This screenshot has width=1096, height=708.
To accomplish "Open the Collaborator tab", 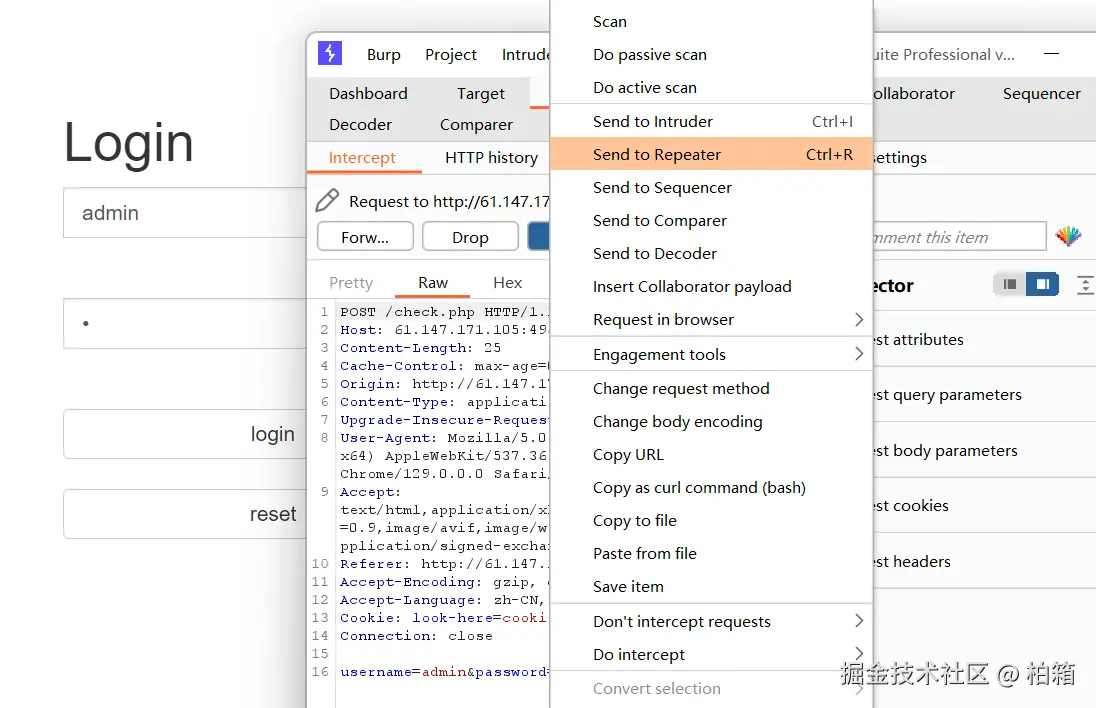I will (x=914, y=94).
